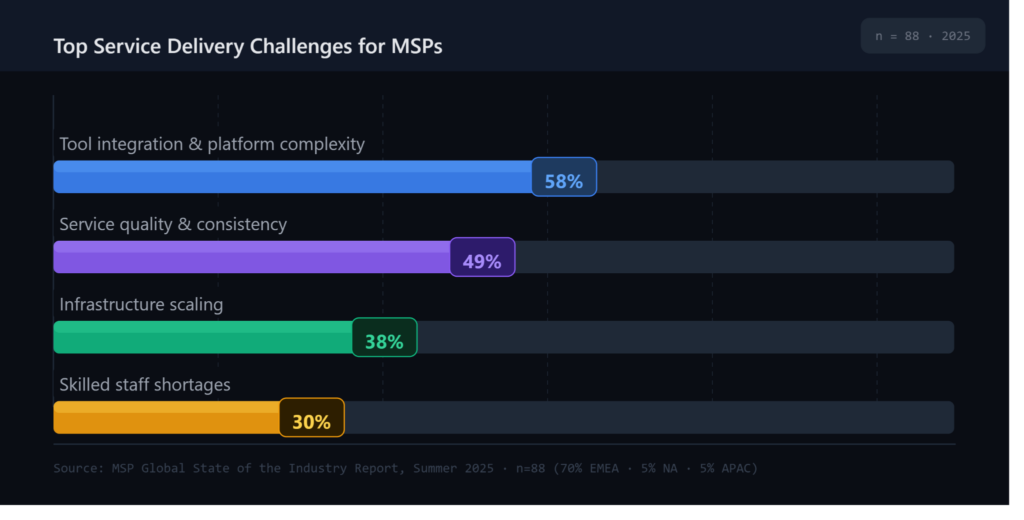This screenshot has height=520, width=1024.
Task: Click the blue Tool integration bar fill
Action: pos(293,177)
